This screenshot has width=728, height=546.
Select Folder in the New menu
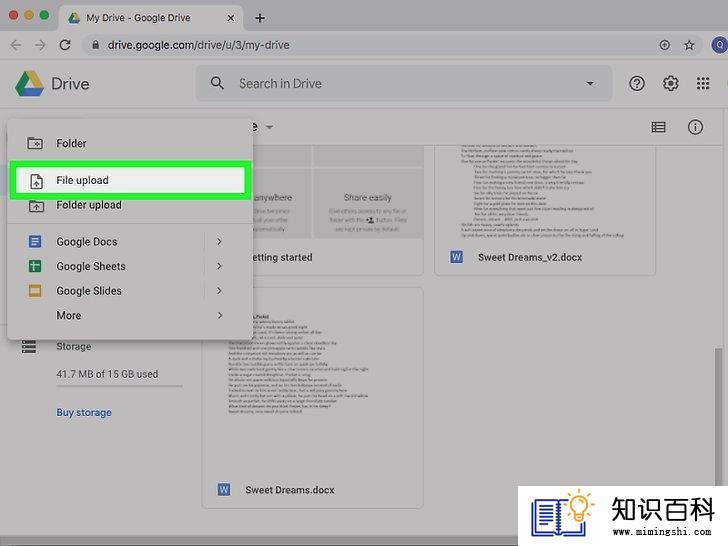point(130,143)
